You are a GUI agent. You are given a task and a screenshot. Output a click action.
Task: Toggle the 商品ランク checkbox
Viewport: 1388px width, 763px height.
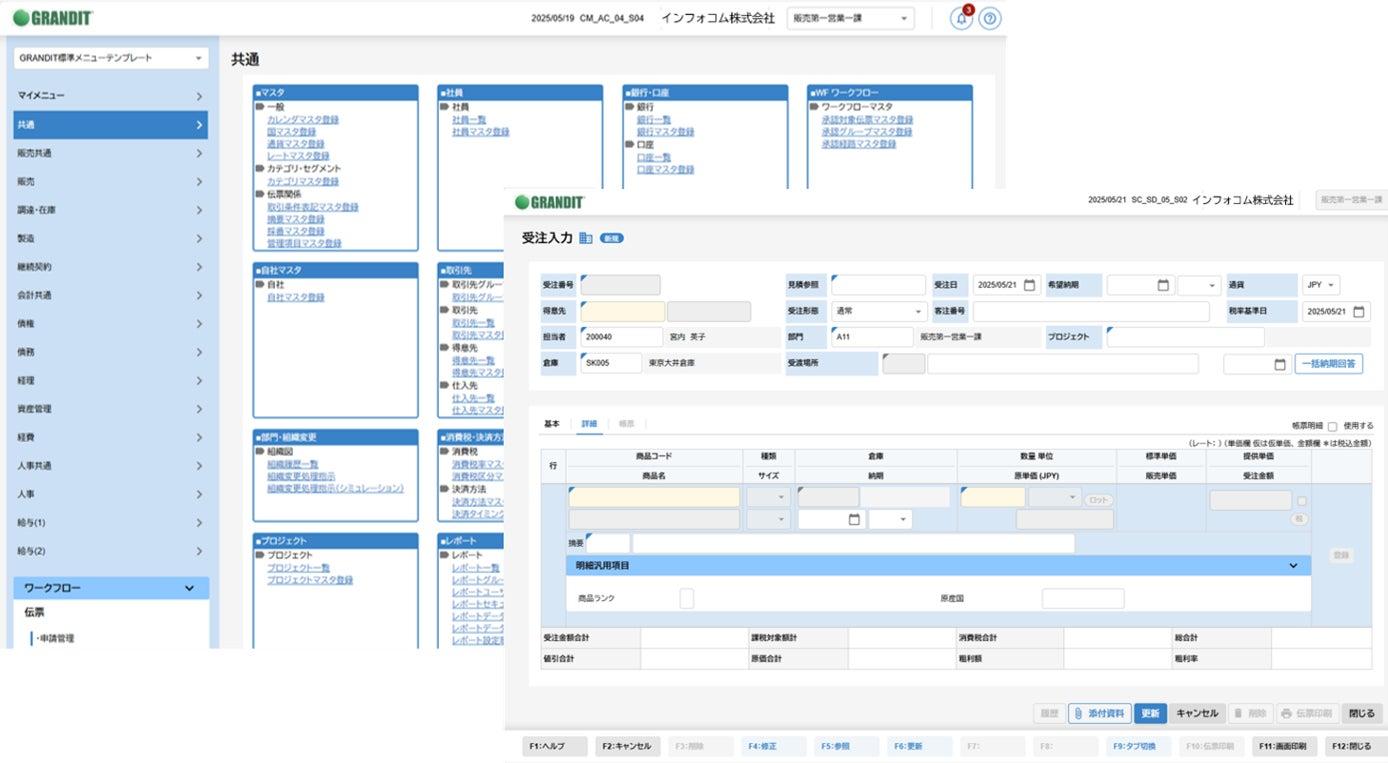click(x=686, y=598)
